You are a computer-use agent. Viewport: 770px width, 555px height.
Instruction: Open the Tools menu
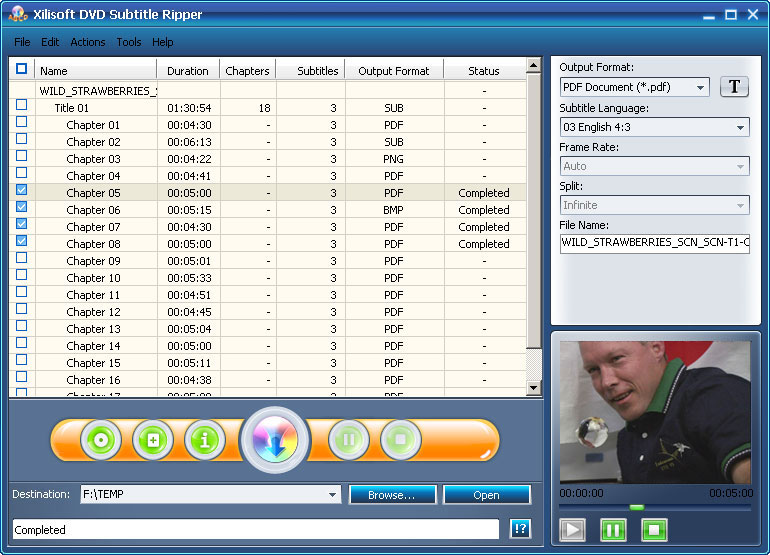coord(129,42)
